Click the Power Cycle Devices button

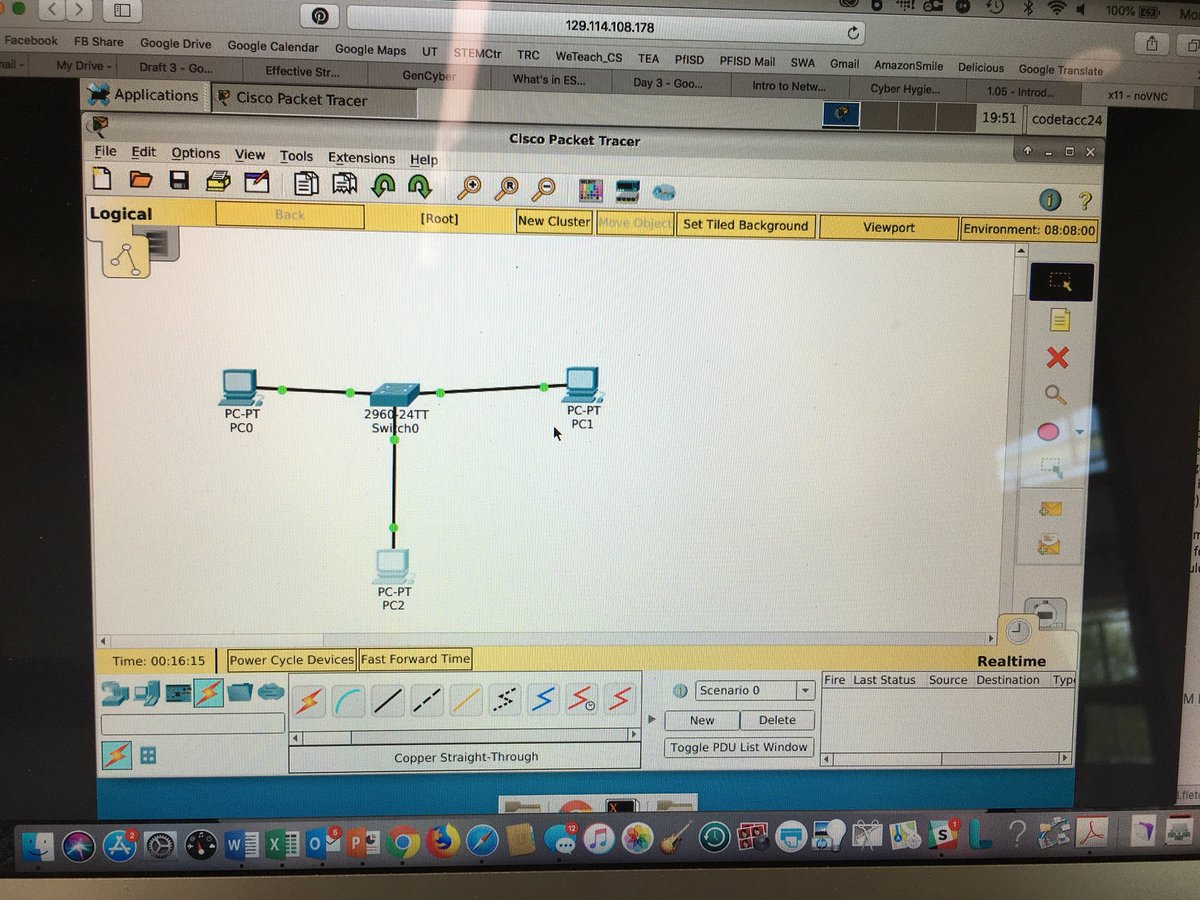(x=291, y=660)
